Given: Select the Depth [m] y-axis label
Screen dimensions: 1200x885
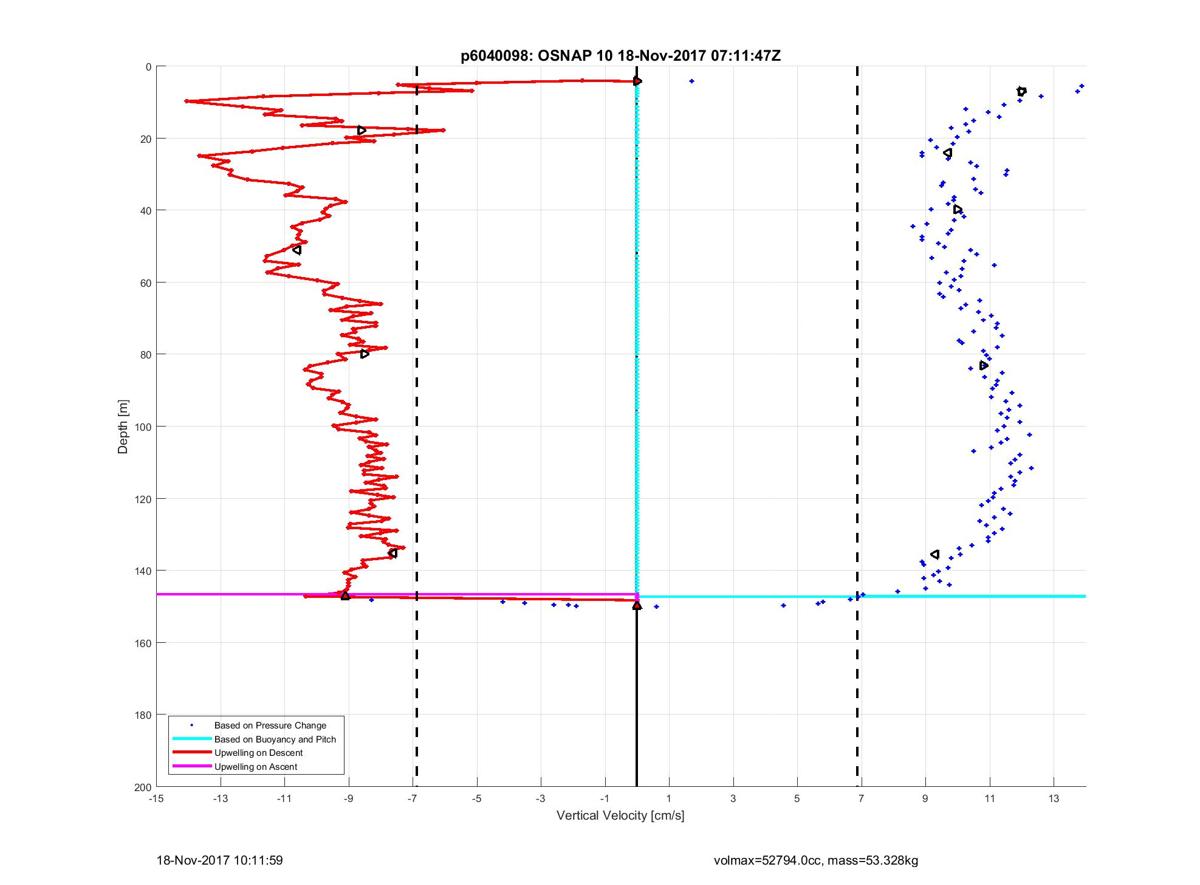Looking at the screenshot, I should tap(124, 427).
